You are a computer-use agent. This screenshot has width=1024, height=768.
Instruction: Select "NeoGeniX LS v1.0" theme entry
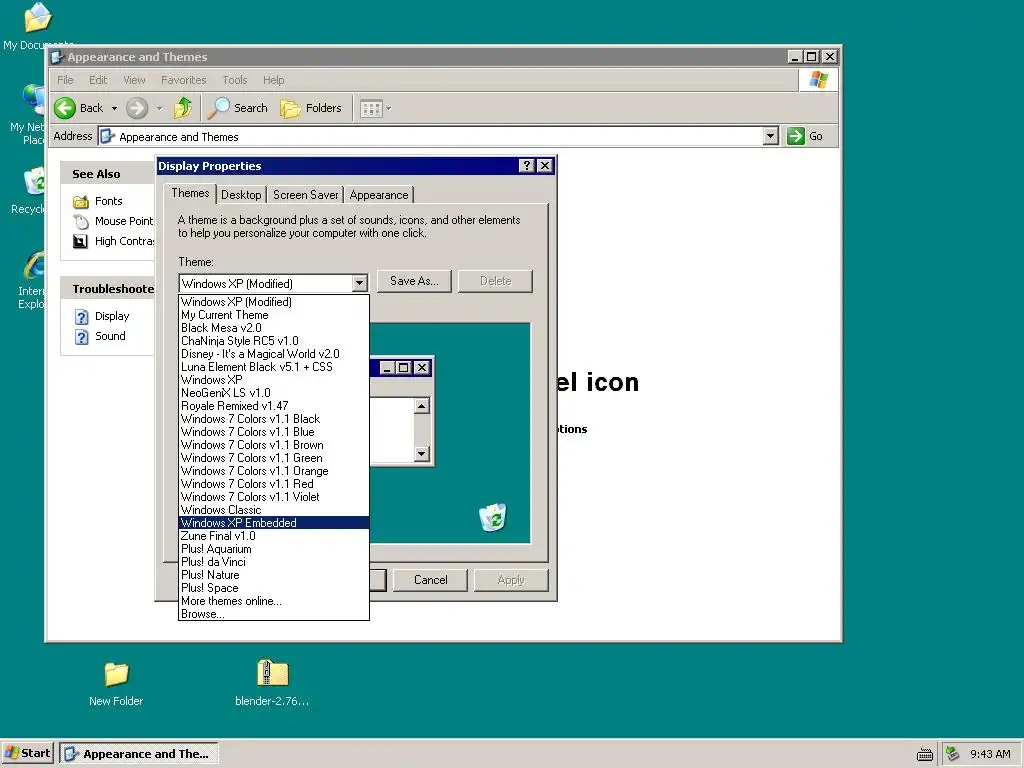[x=274, y=392]
